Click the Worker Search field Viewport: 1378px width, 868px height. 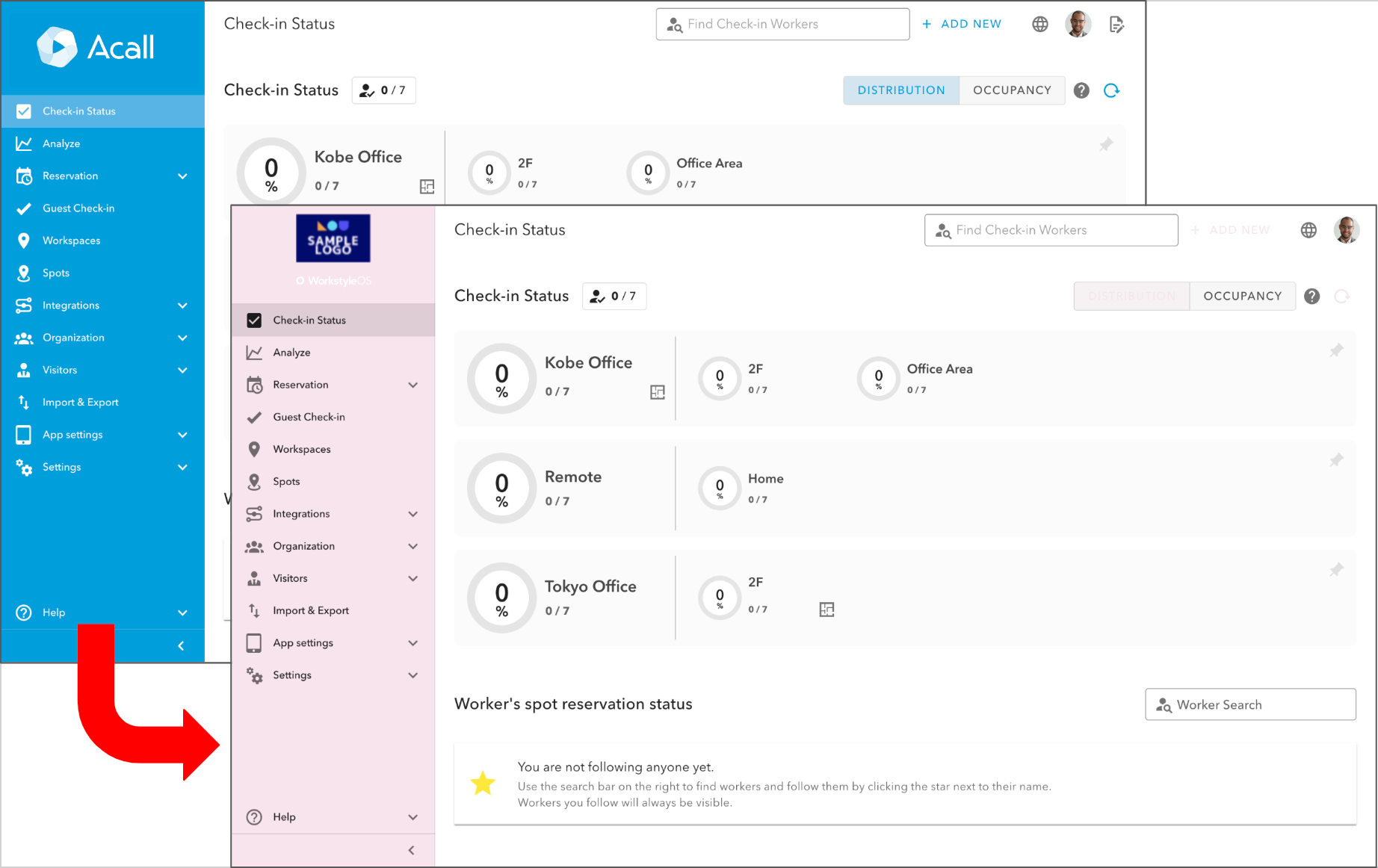point(1250,704)
